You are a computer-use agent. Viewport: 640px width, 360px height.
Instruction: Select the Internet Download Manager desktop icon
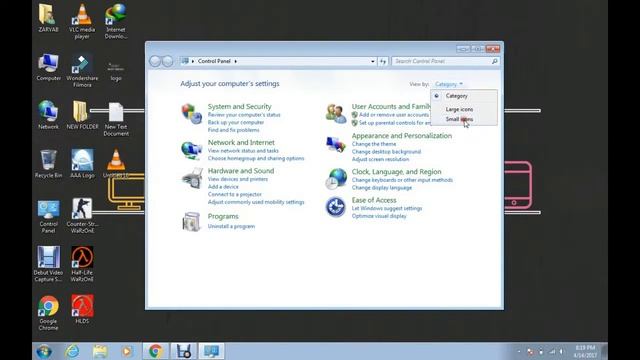[116, 21]
